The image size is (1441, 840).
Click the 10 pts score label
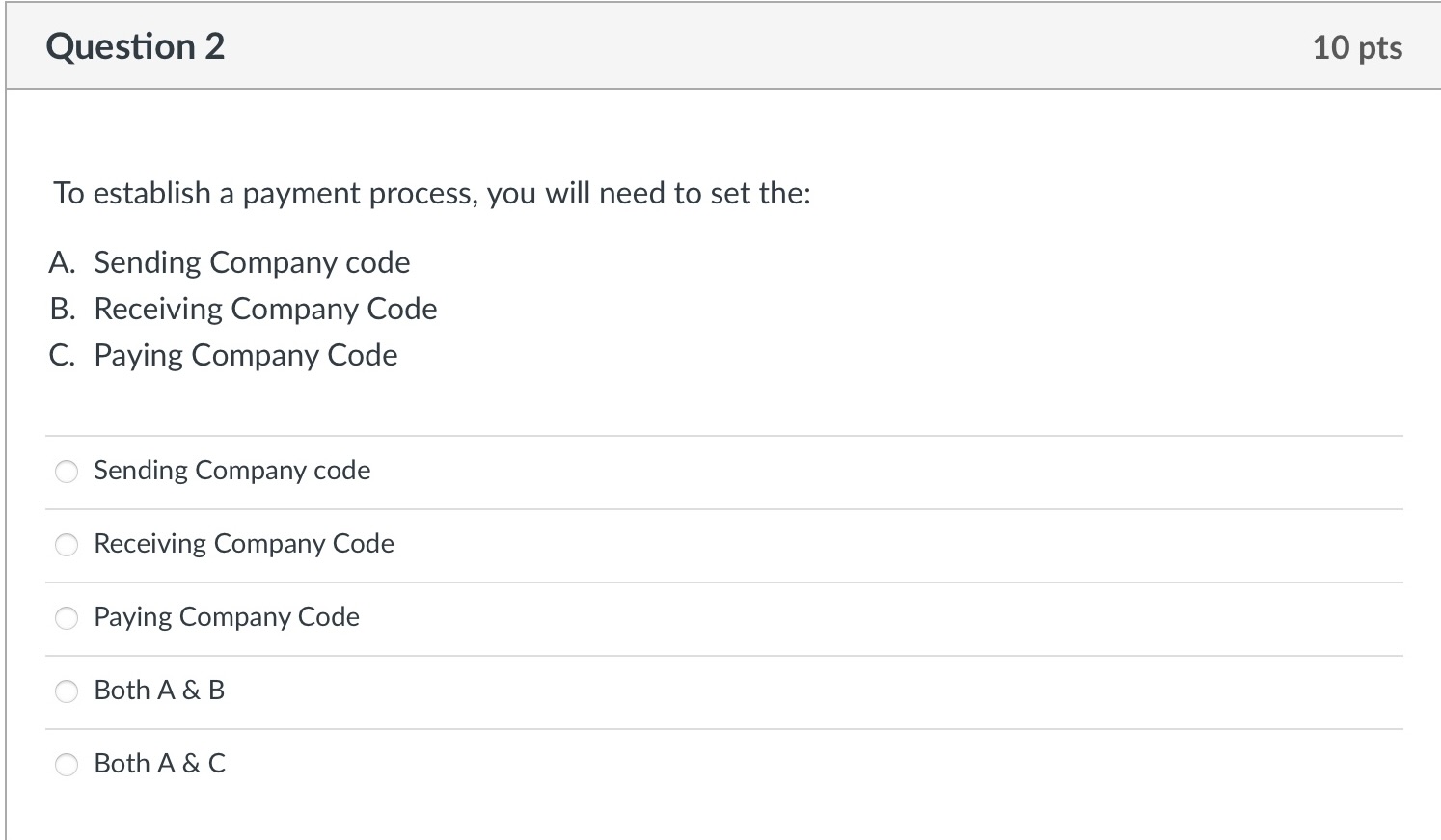1357,47
